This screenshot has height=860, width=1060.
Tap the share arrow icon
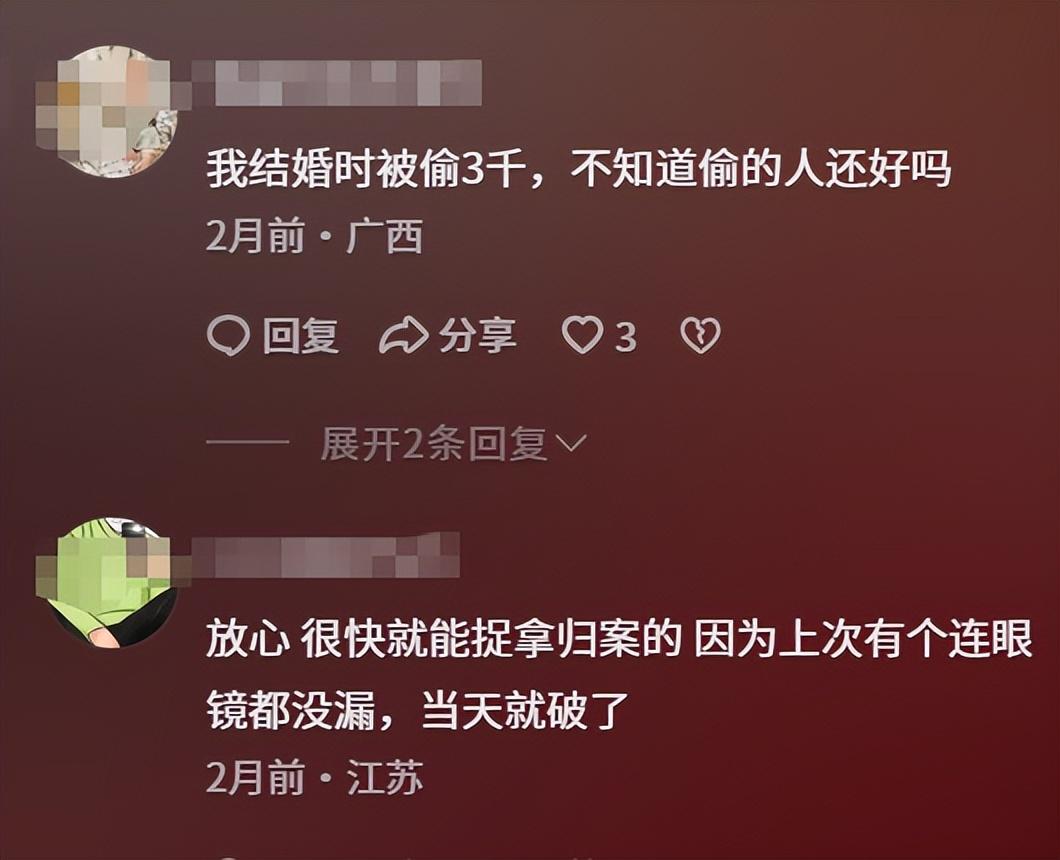404,335
